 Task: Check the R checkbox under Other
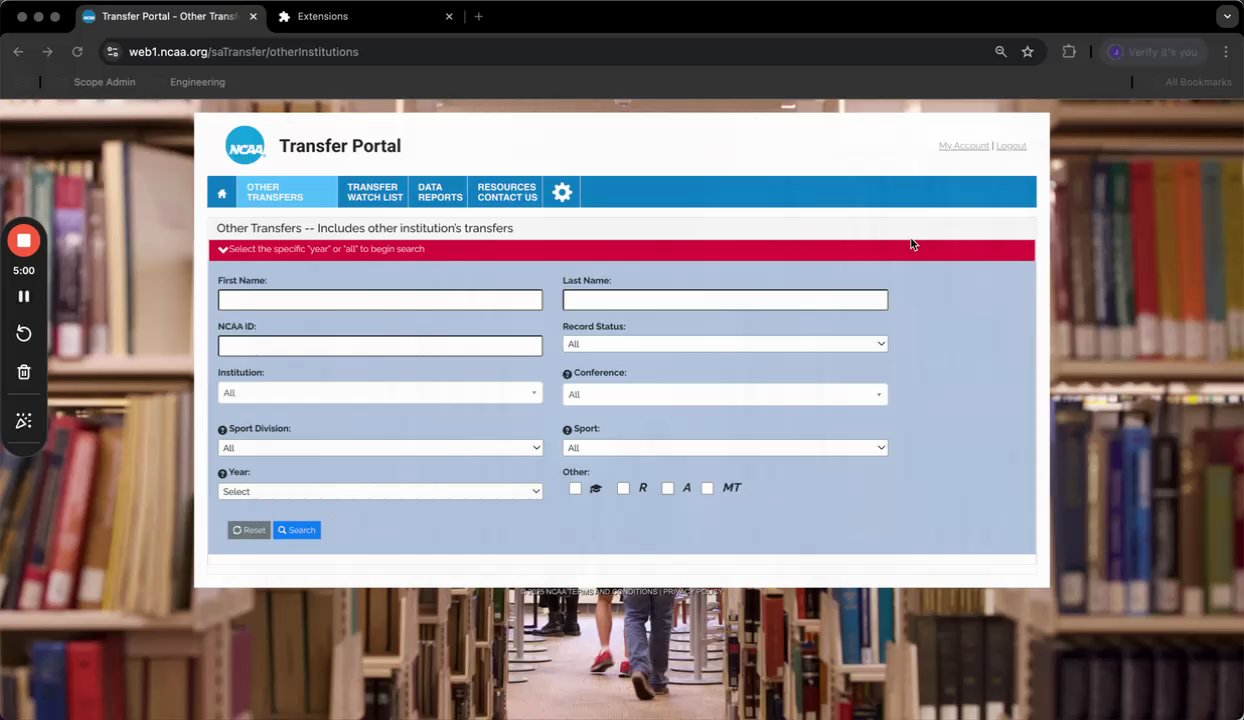pyautogui.click(x=623, y=488)
